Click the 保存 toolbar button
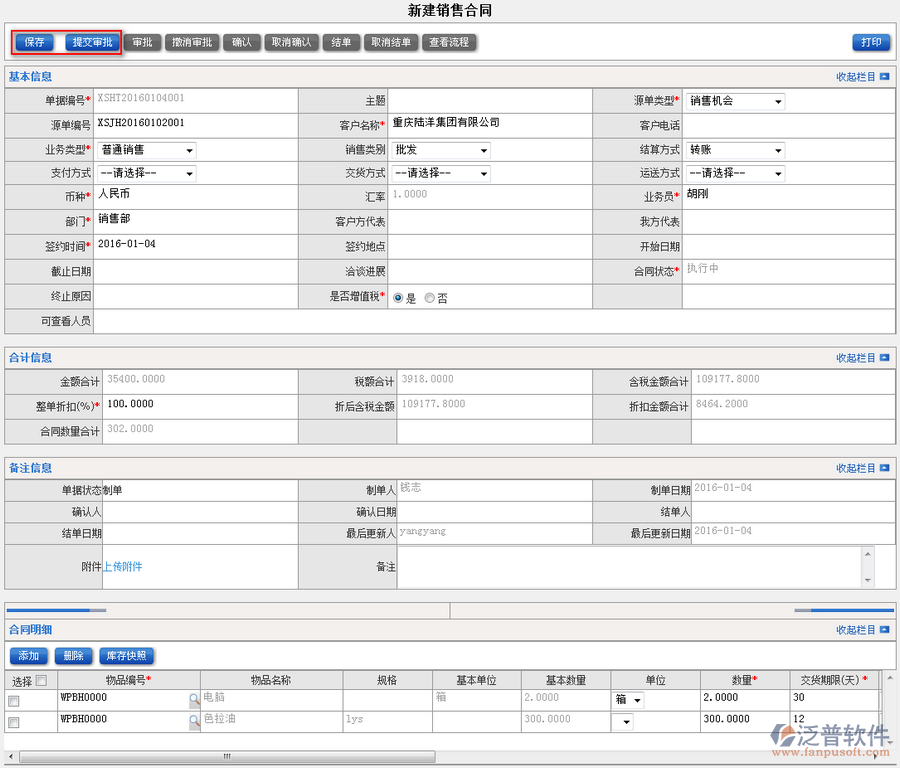Image resolution: width=900 pixels, height=768 pixels. 35,42
